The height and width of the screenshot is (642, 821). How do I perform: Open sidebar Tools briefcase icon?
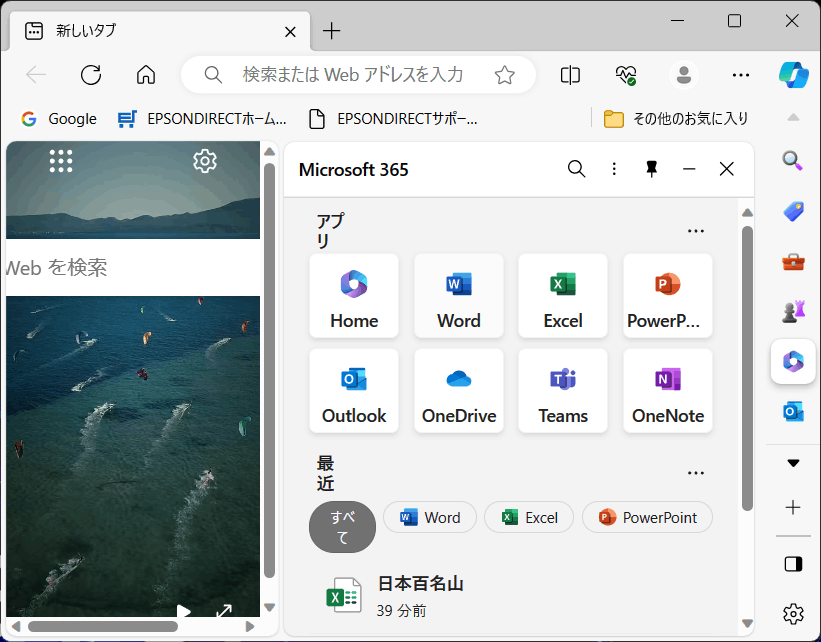793,262
